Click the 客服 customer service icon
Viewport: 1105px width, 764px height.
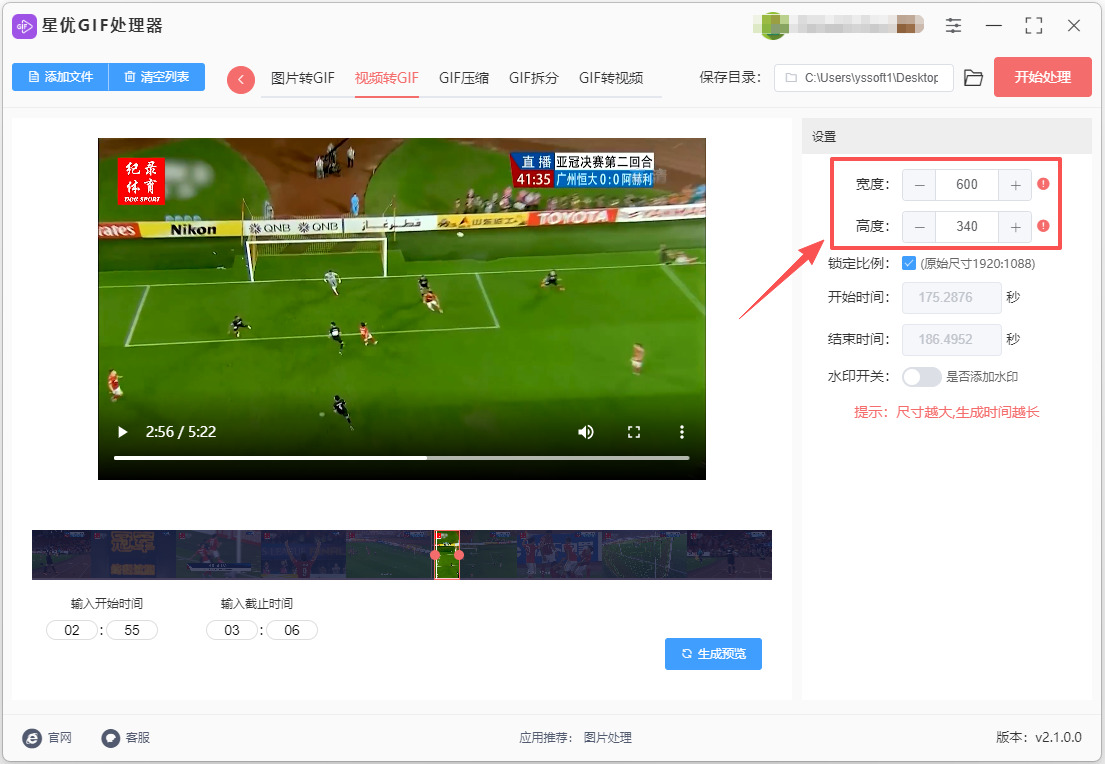click(x=111, y=738)
